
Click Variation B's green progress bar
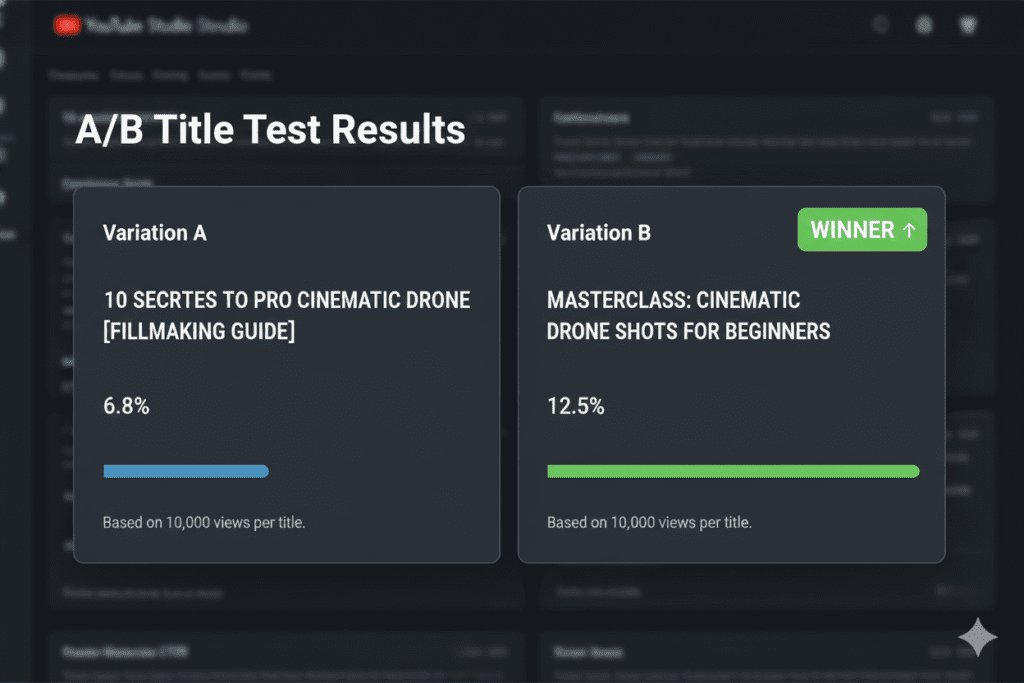point(732,471)
